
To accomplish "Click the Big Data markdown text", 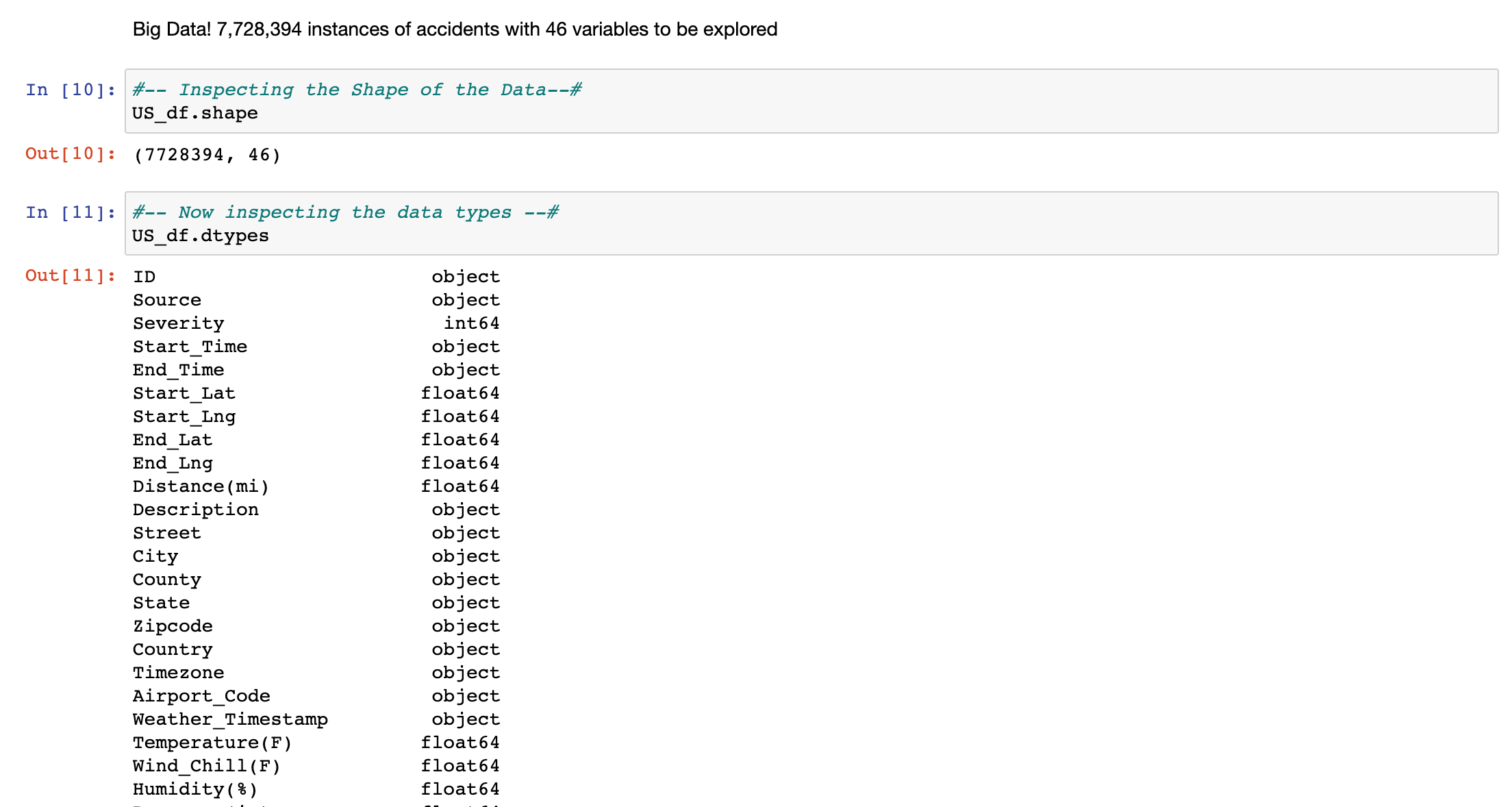I will (x=455, y=29).
